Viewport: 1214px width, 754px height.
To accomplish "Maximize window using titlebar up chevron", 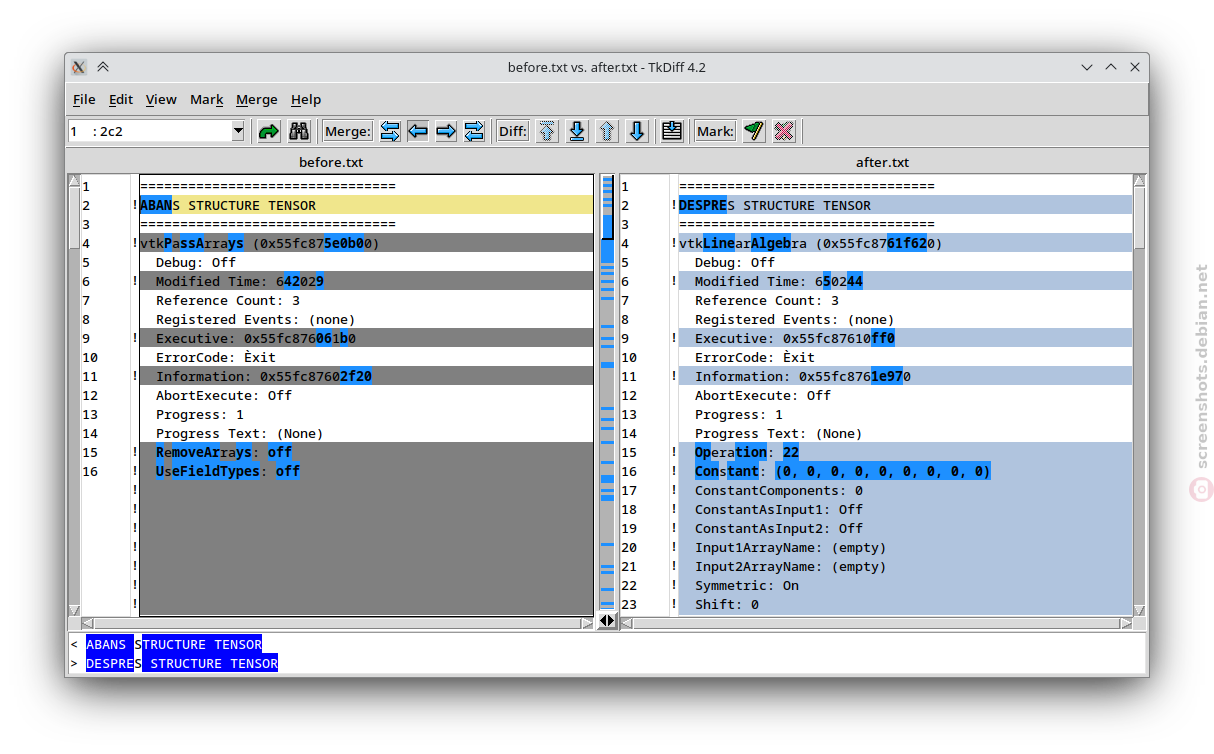I will pos(1111,67).
